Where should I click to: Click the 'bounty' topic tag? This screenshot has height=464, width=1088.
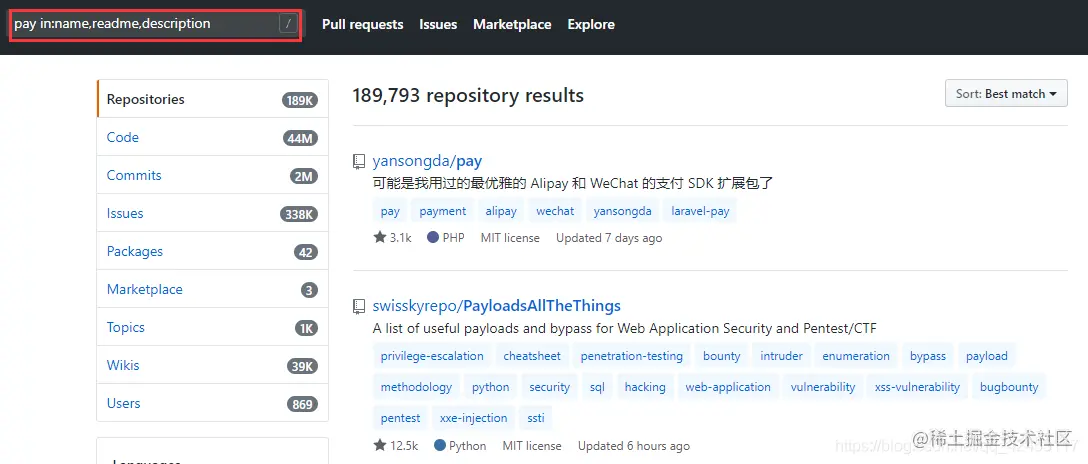[x=722, y=356]
